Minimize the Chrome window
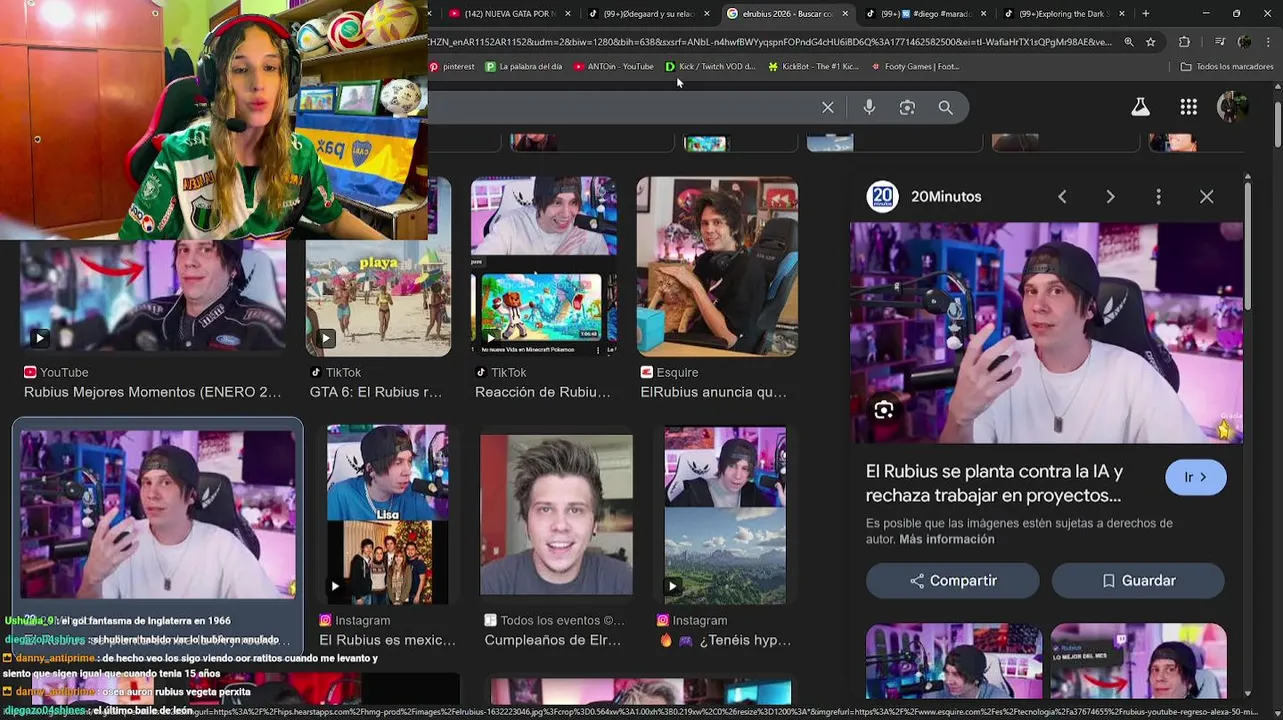Screen dimensions: 1283x720 [x=1206, y=14]
